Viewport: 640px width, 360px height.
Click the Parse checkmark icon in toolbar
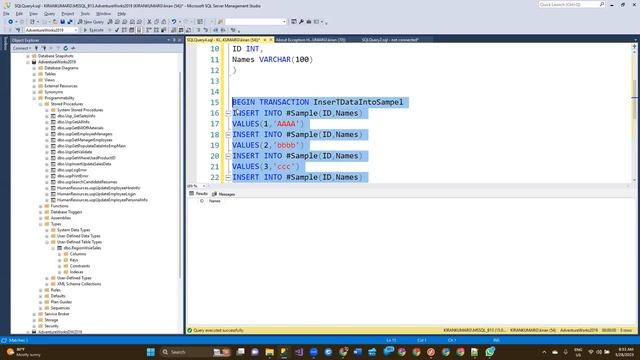pos(117,30)
